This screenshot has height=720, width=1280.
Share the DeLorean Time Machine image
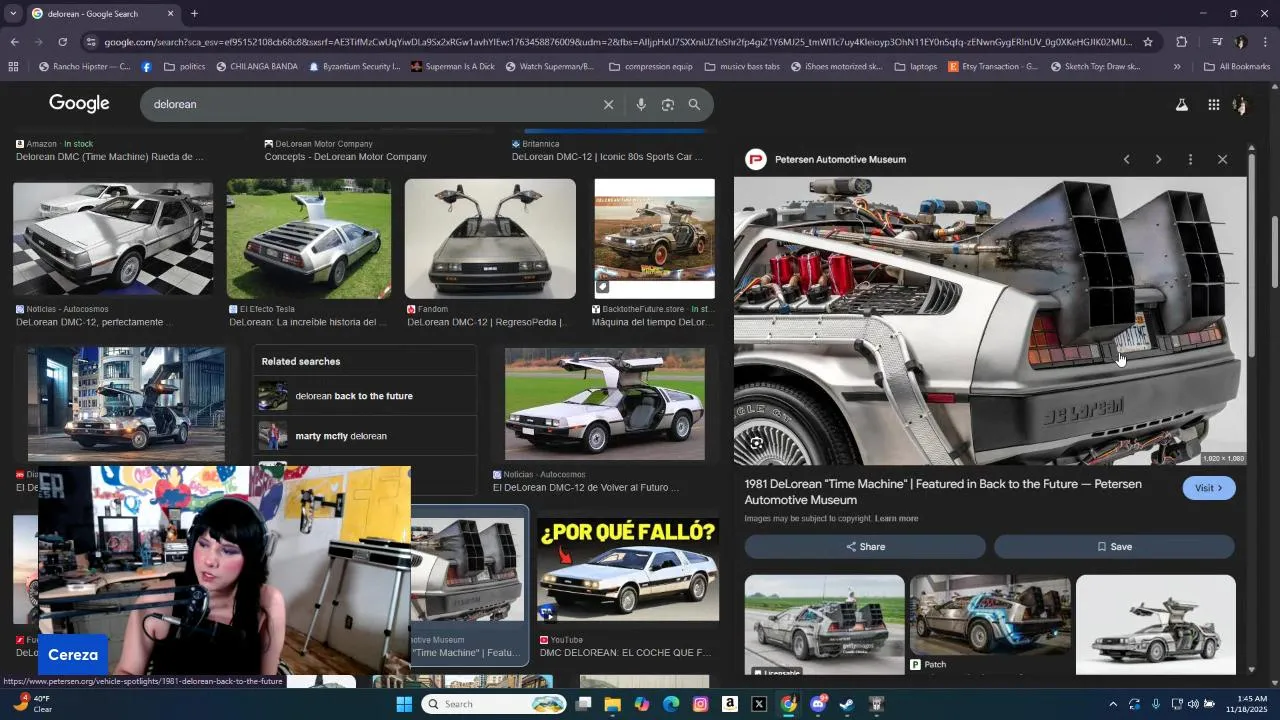click(865, 547)
